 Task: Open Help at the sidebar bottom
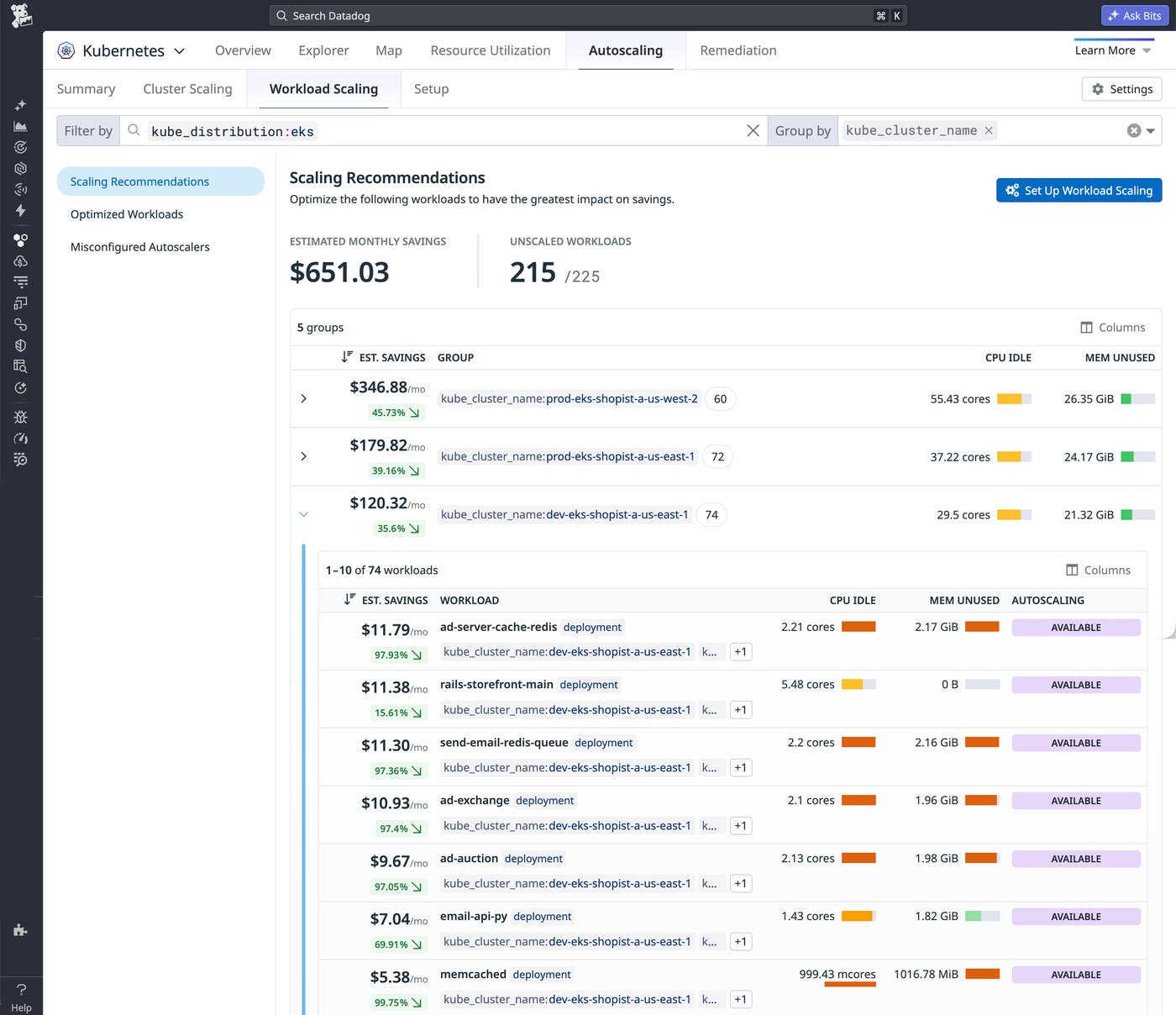point(21,997)
